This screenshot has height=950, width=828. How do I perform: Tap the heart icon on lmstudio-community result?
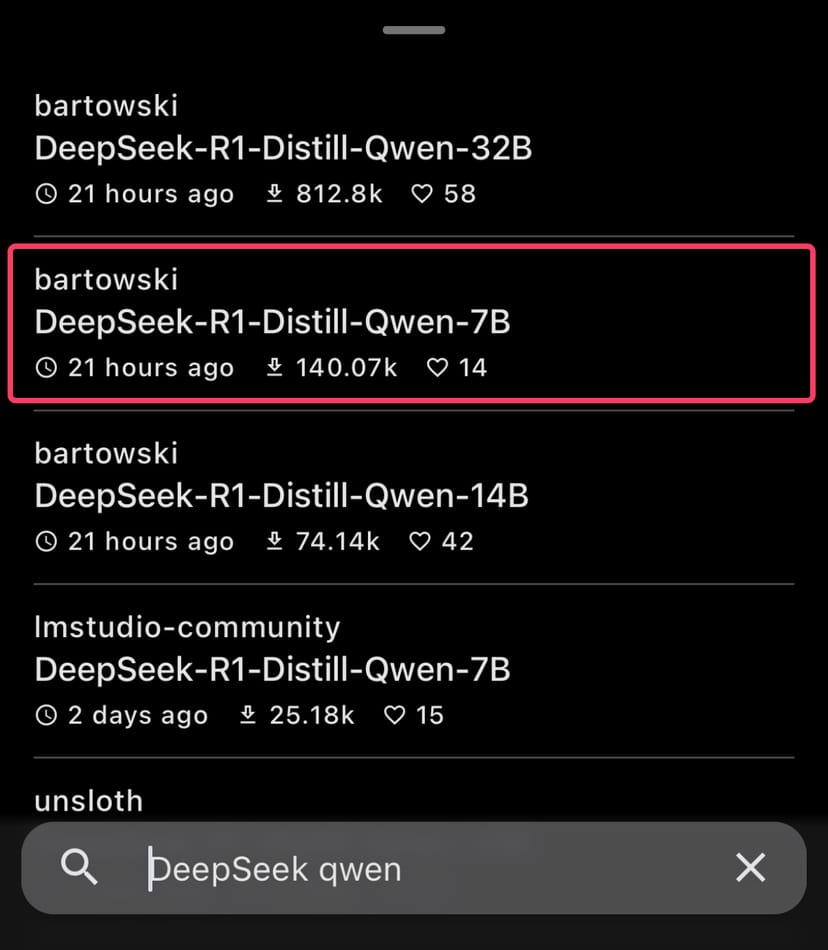point(395,715)
